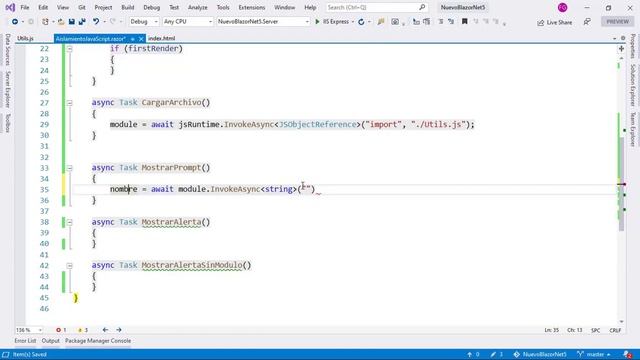The width and height of the screenshot is (640, 360).
Task: Switch to the Utils.js tab
Action: [25, 38]
